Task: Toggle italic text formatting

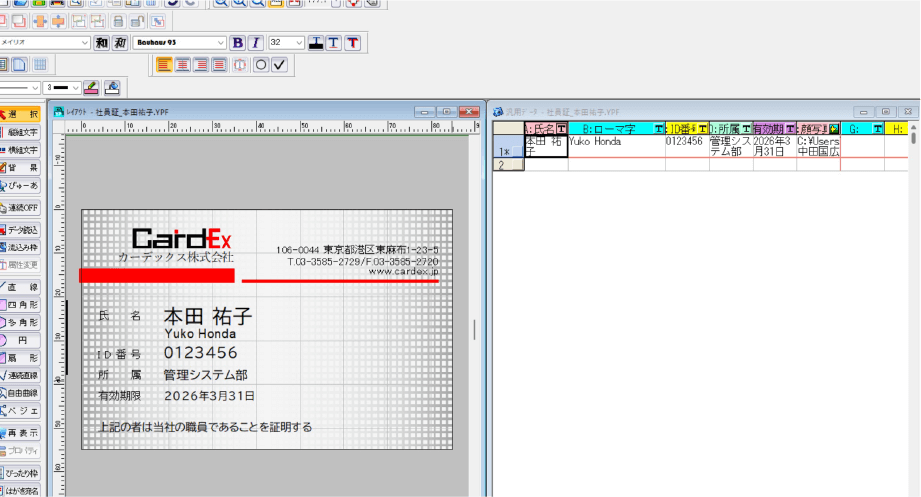Action: coord(255,43)
